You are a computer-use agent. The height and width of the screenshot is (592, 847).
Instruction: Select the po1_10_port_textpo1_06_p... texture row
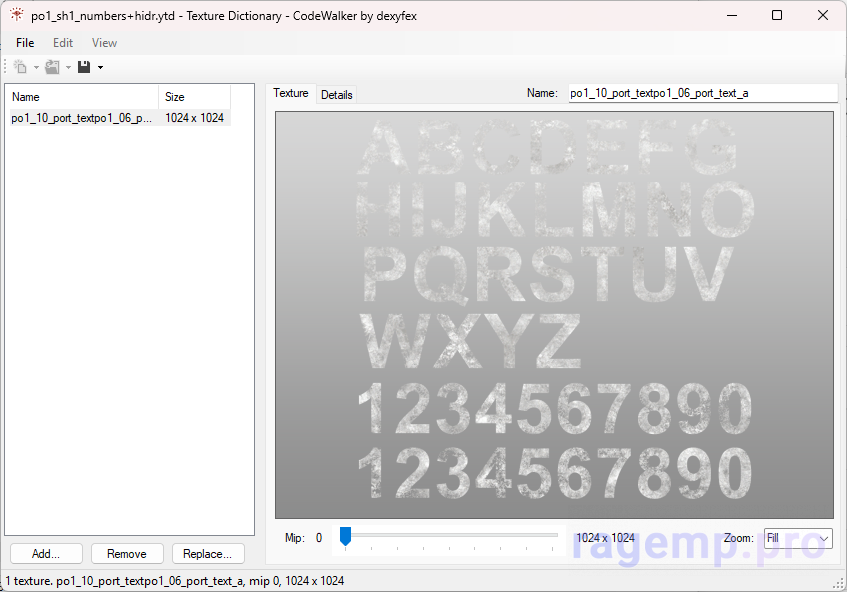coord(120,118)
